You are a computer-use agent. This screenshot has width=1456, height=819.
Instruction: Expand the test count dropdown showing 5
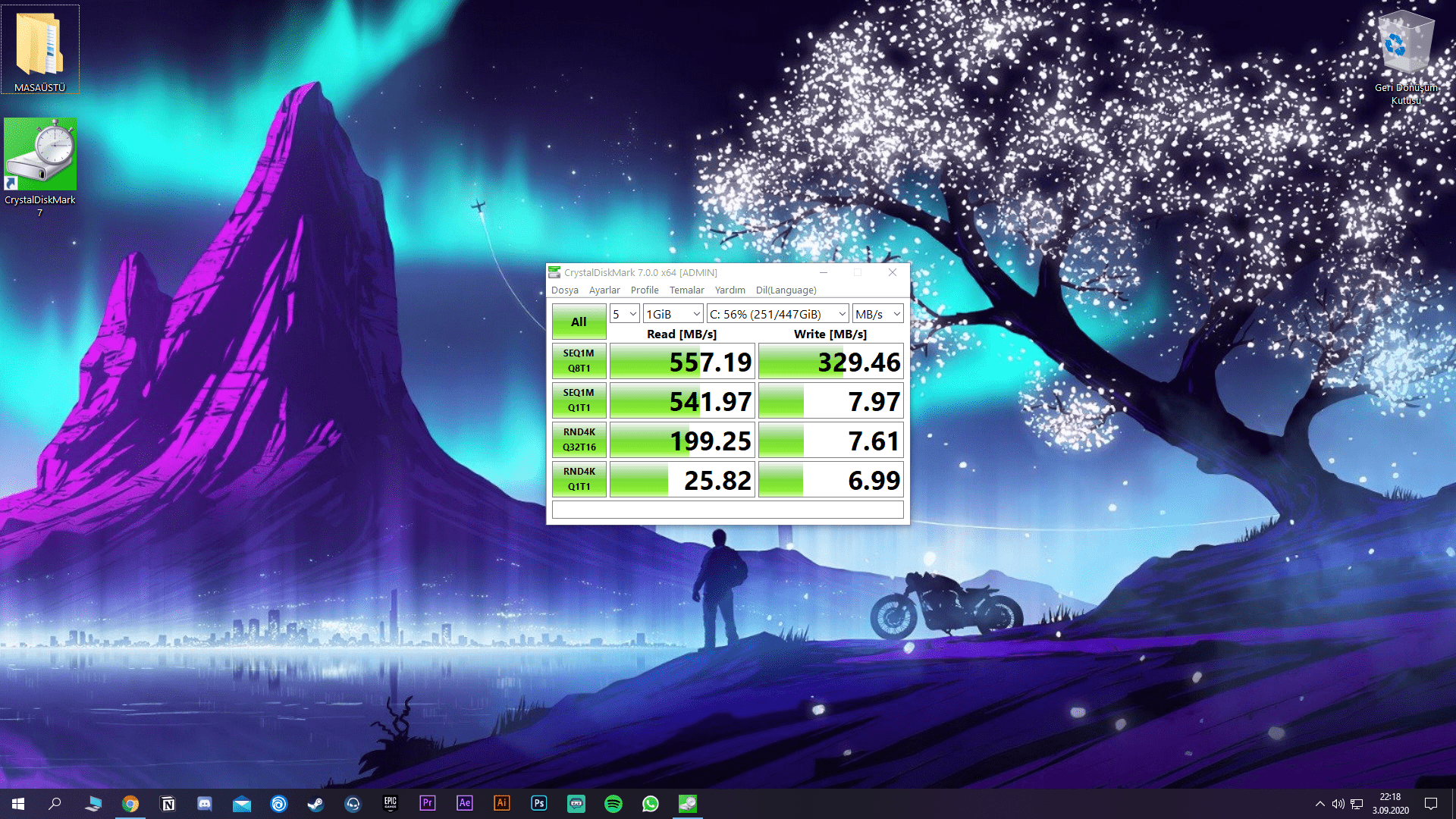click(625, 314)
